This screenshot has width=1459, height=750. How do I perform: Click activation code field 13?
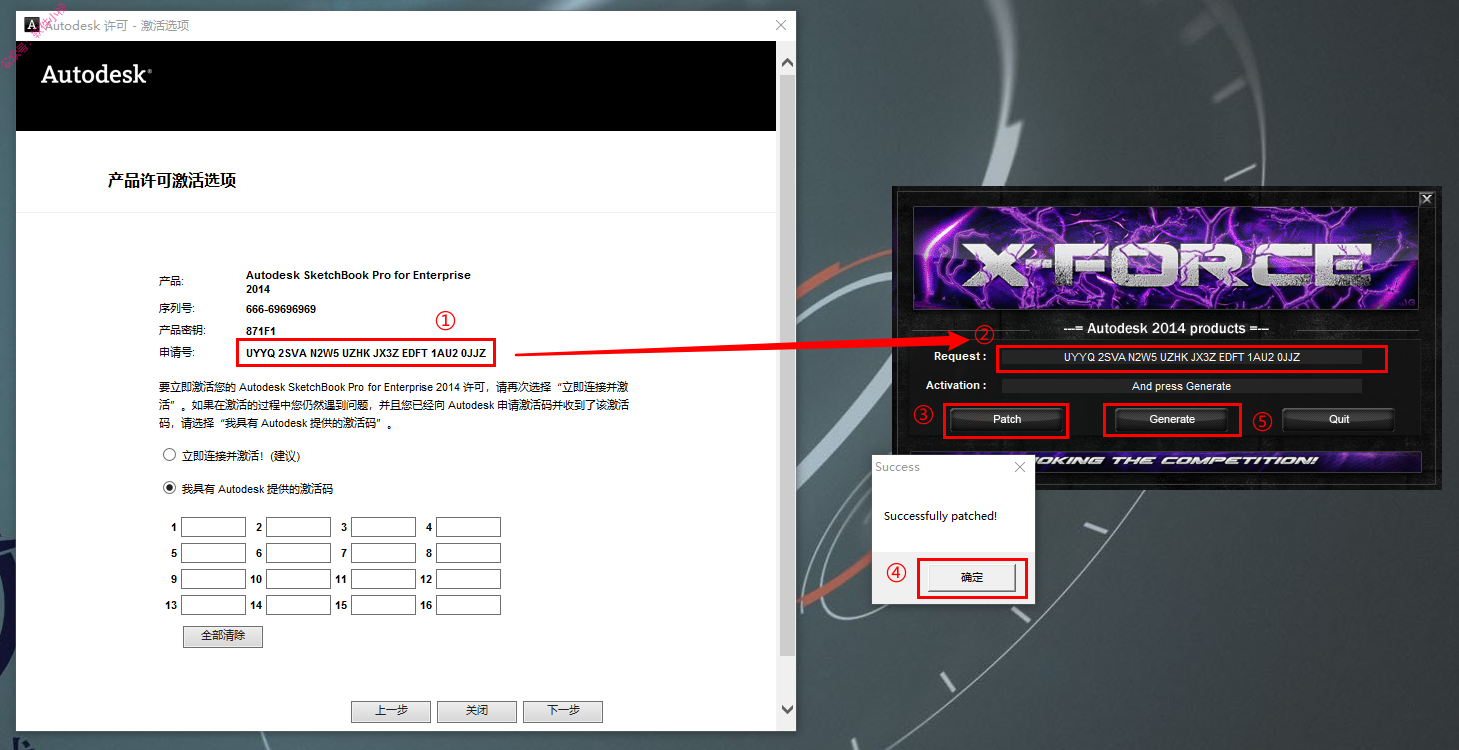[213, 605]
